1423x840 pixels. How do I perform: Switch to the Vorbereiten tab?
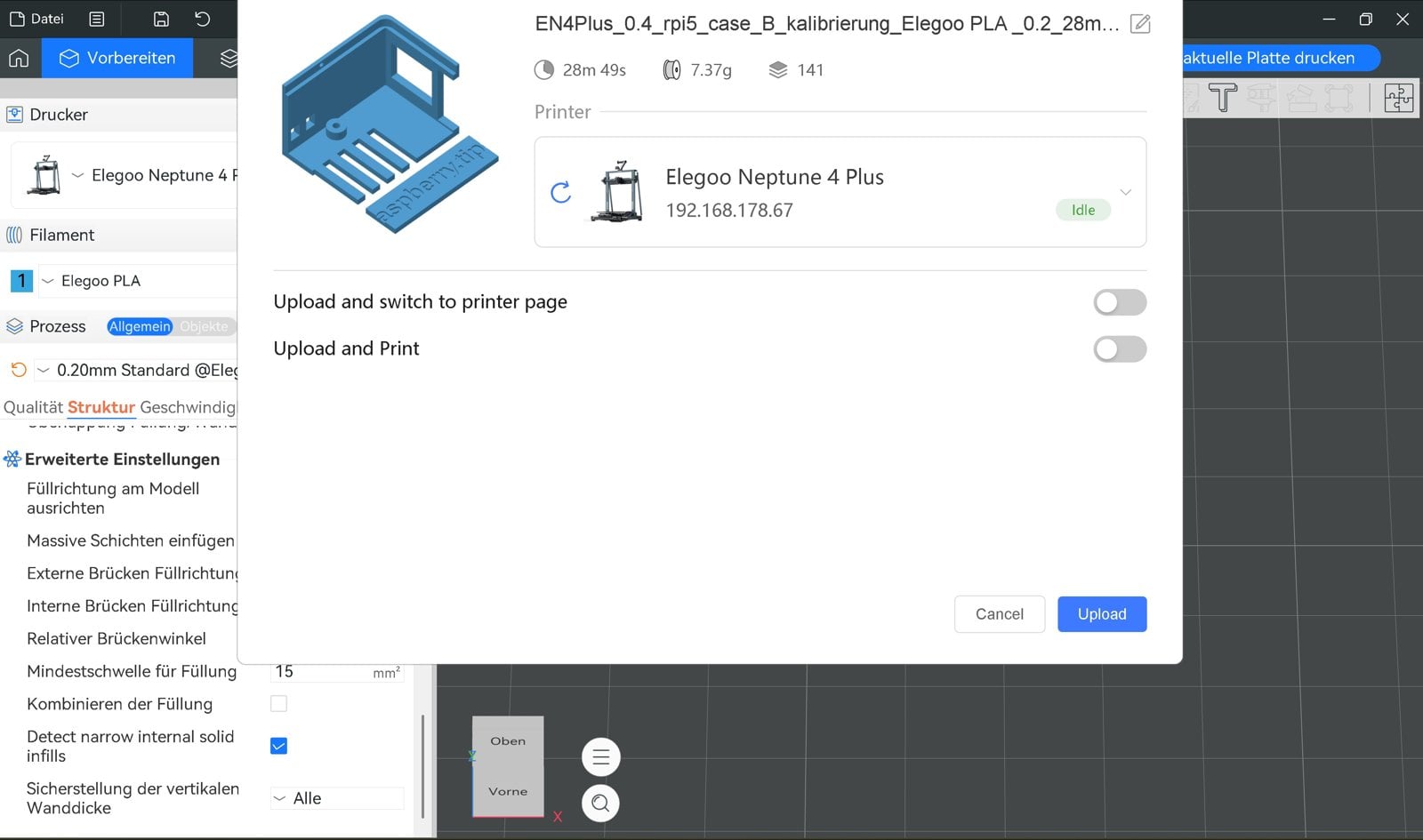(117, 58)
